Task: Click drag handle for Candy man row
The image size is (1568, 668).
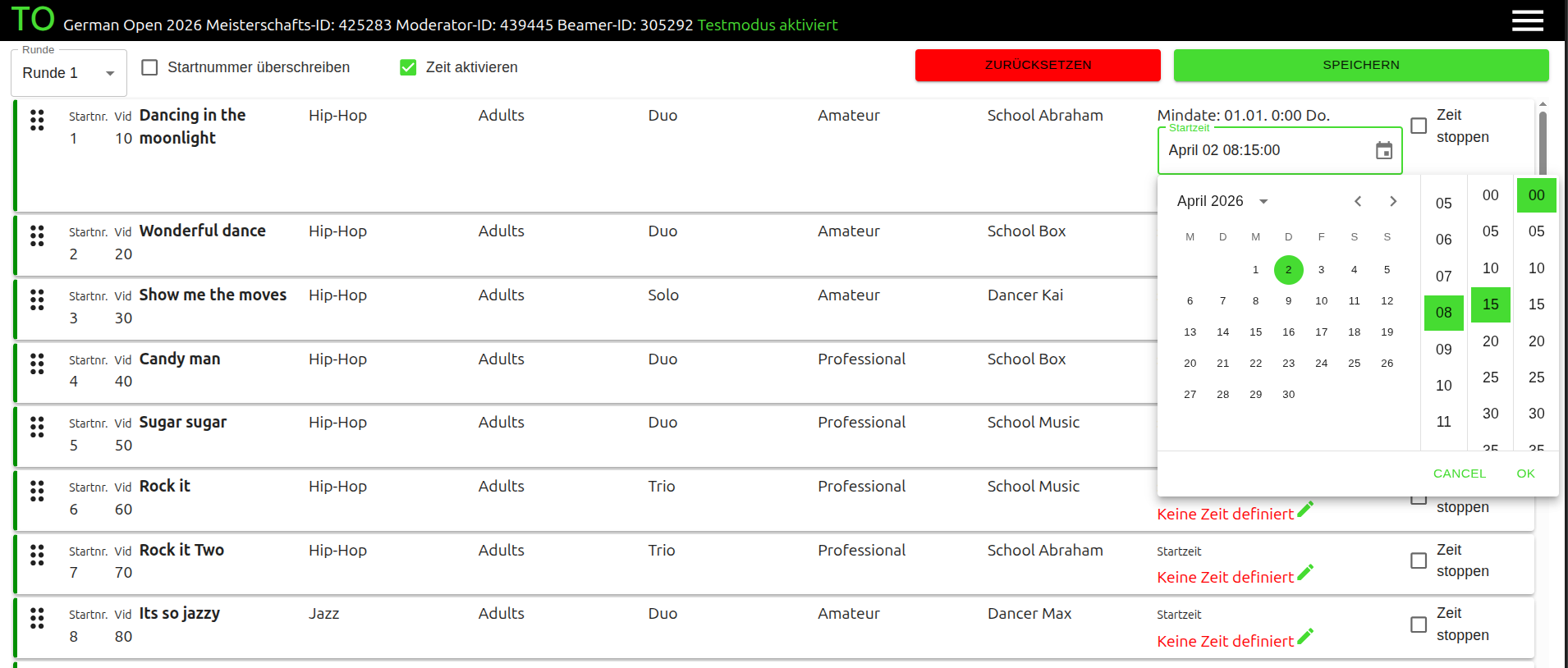Action: (x=37, y=364)
